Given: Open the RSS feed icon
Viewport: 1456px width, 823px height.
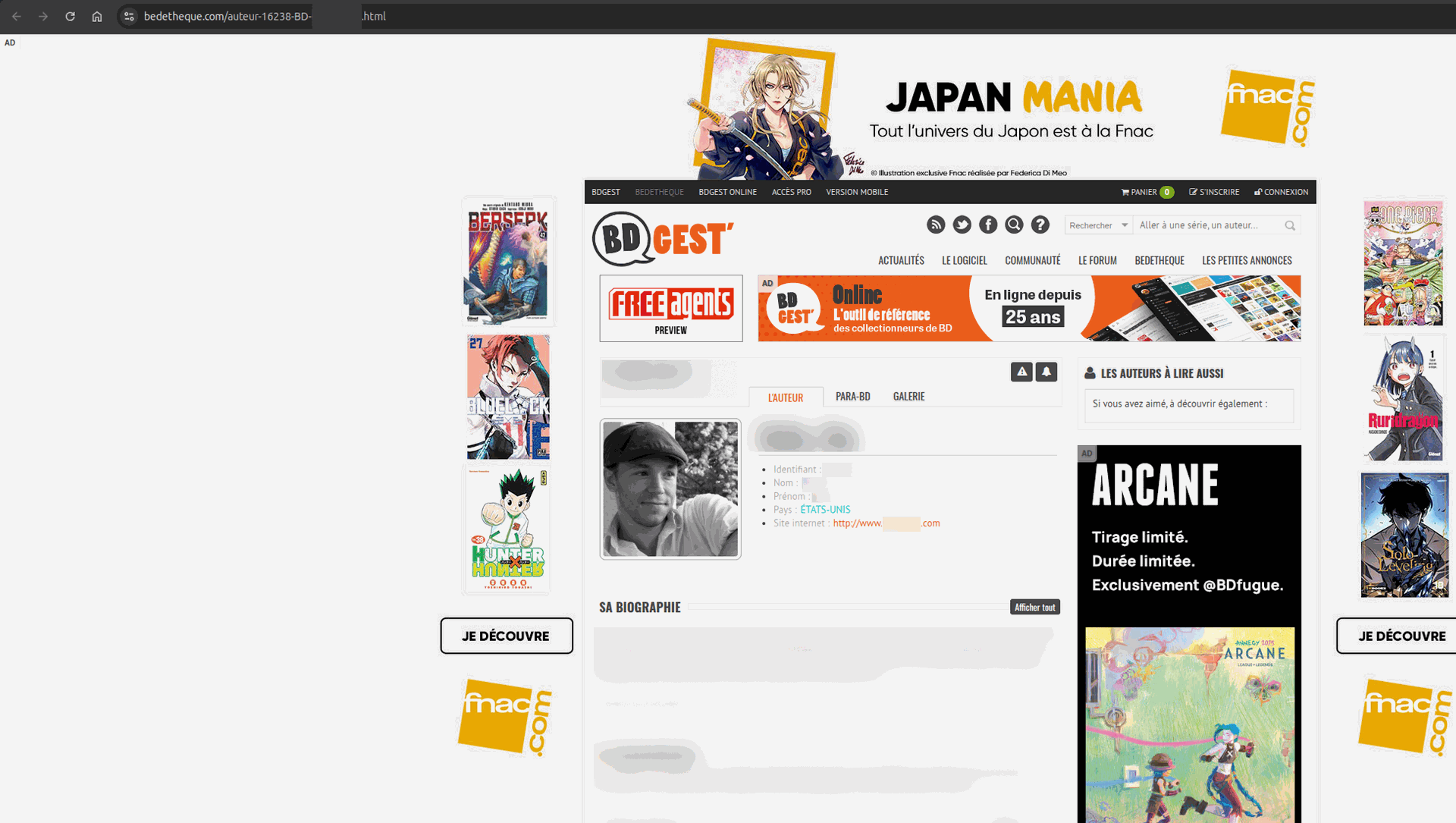Looking at the screenshot, I should click(936, 225).
